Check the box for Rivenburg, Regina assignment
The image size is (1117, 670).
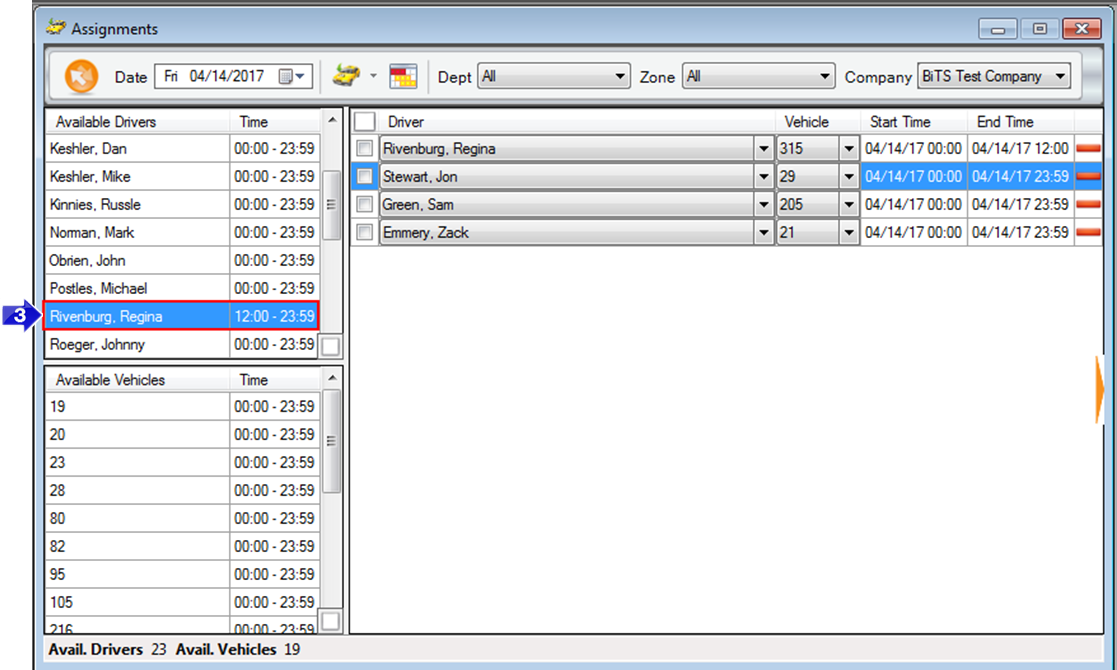(x=365, y=148)
